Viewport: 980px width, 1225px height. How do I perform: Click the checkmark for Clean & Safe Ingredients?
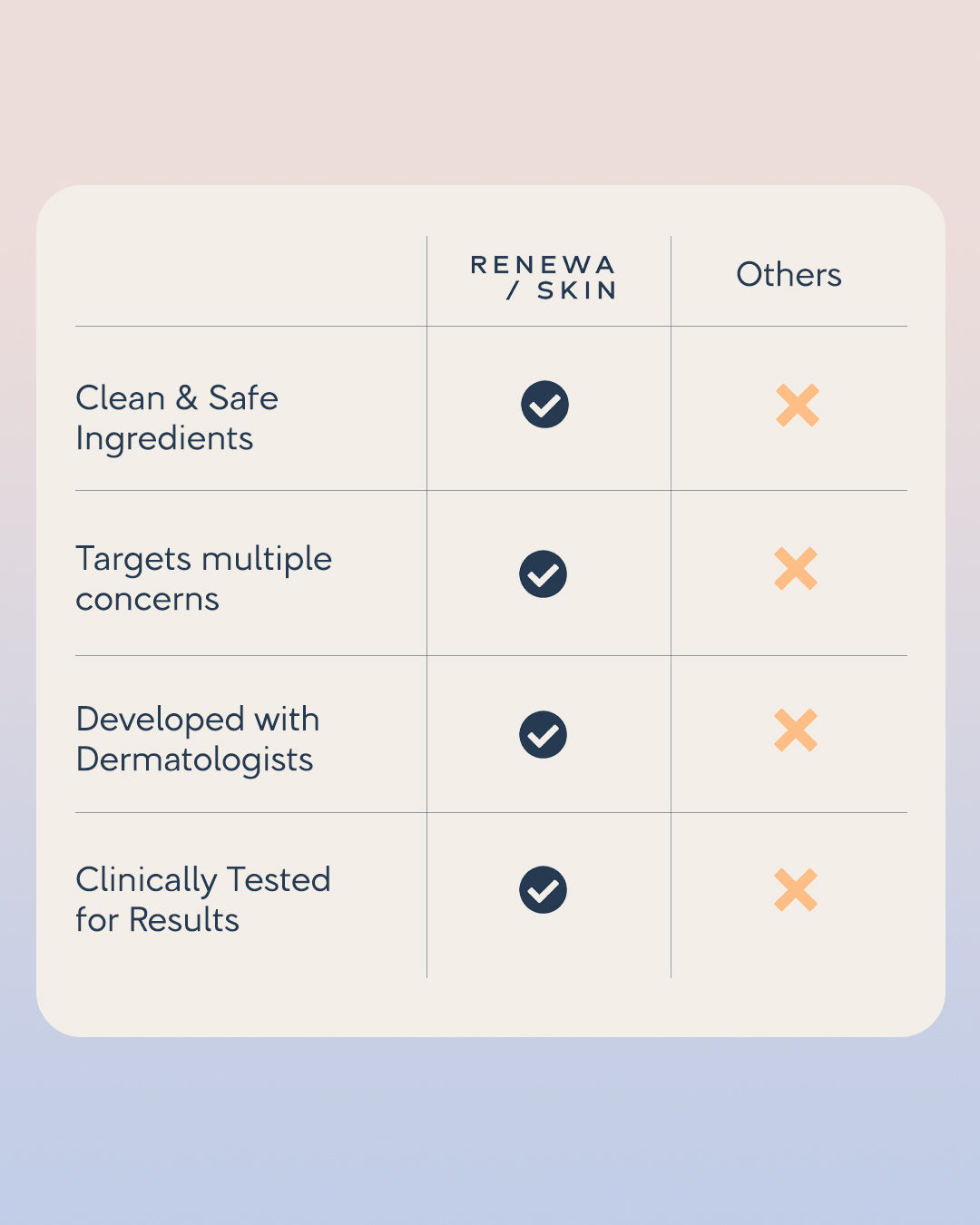pos(544,405)
